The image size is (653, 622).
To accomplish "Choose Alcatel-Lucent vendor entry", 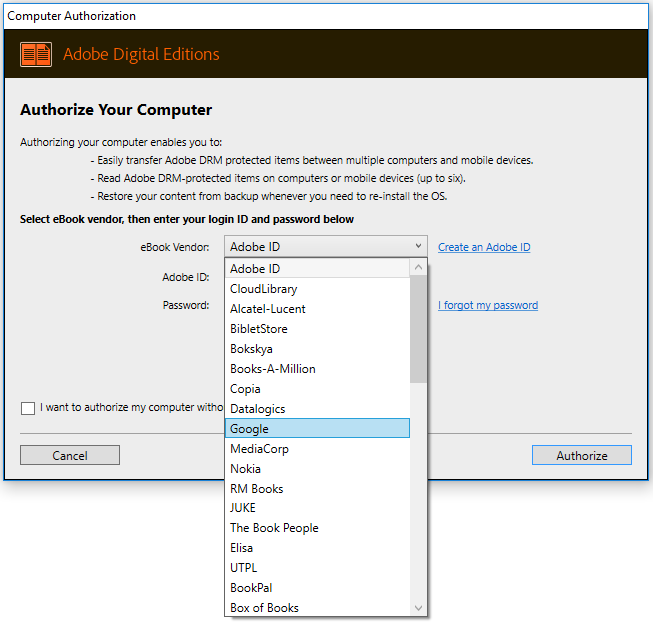I will [x=268, y=309].
